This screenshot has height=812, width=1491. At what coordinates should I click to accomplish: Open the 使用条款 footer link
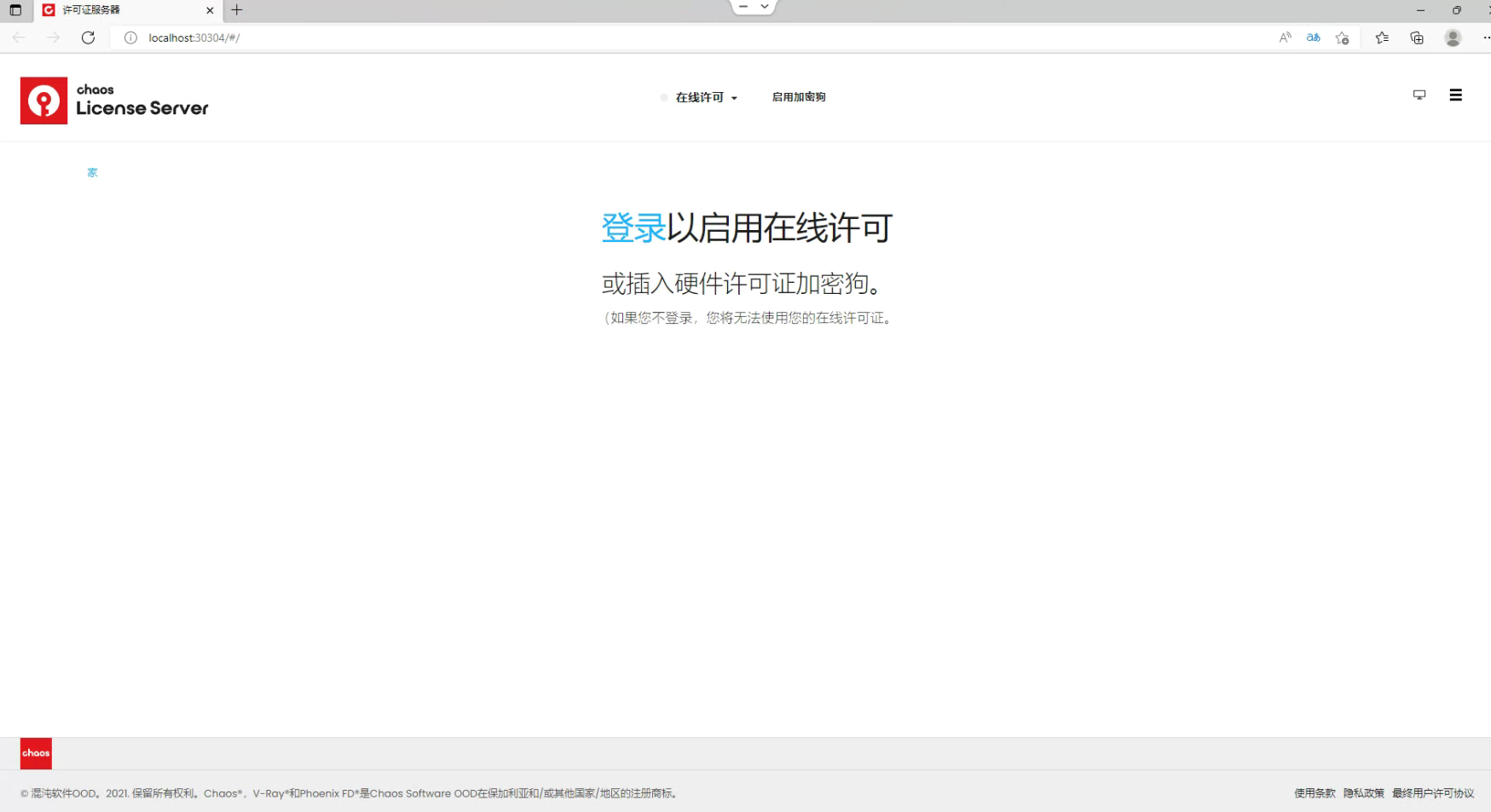tap(1315, 793)
